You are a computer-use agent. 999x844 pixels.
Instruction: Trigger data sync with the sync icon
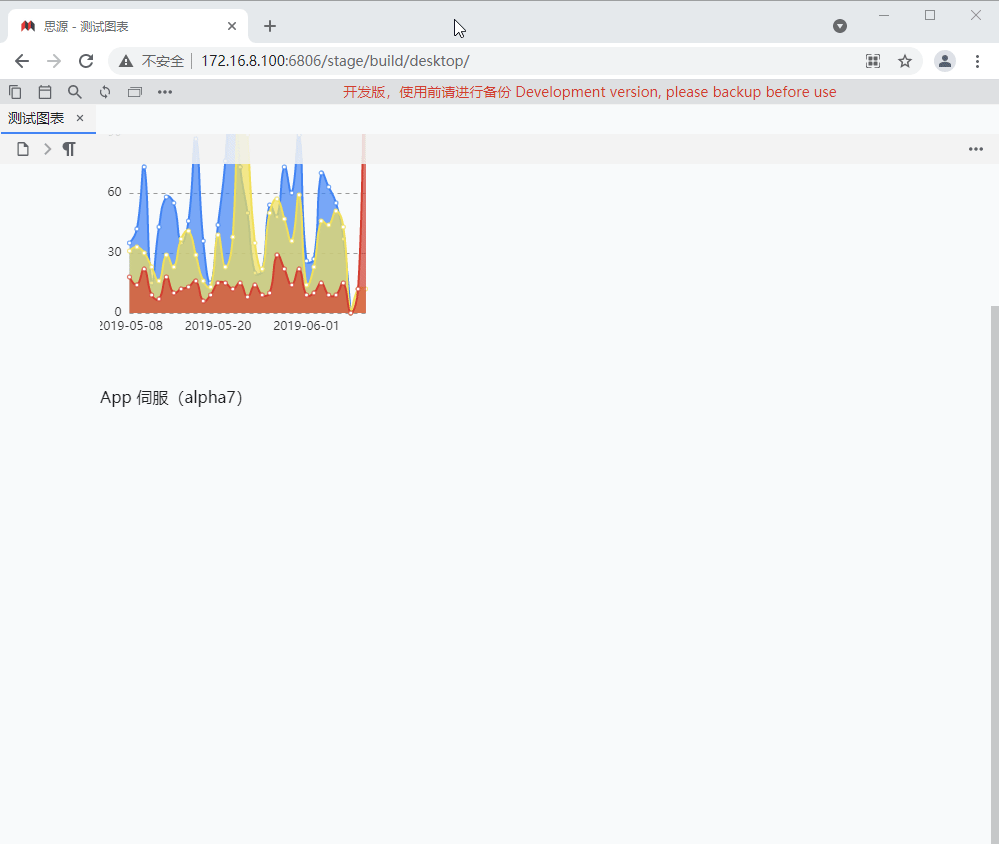click(x=105, y=91)
